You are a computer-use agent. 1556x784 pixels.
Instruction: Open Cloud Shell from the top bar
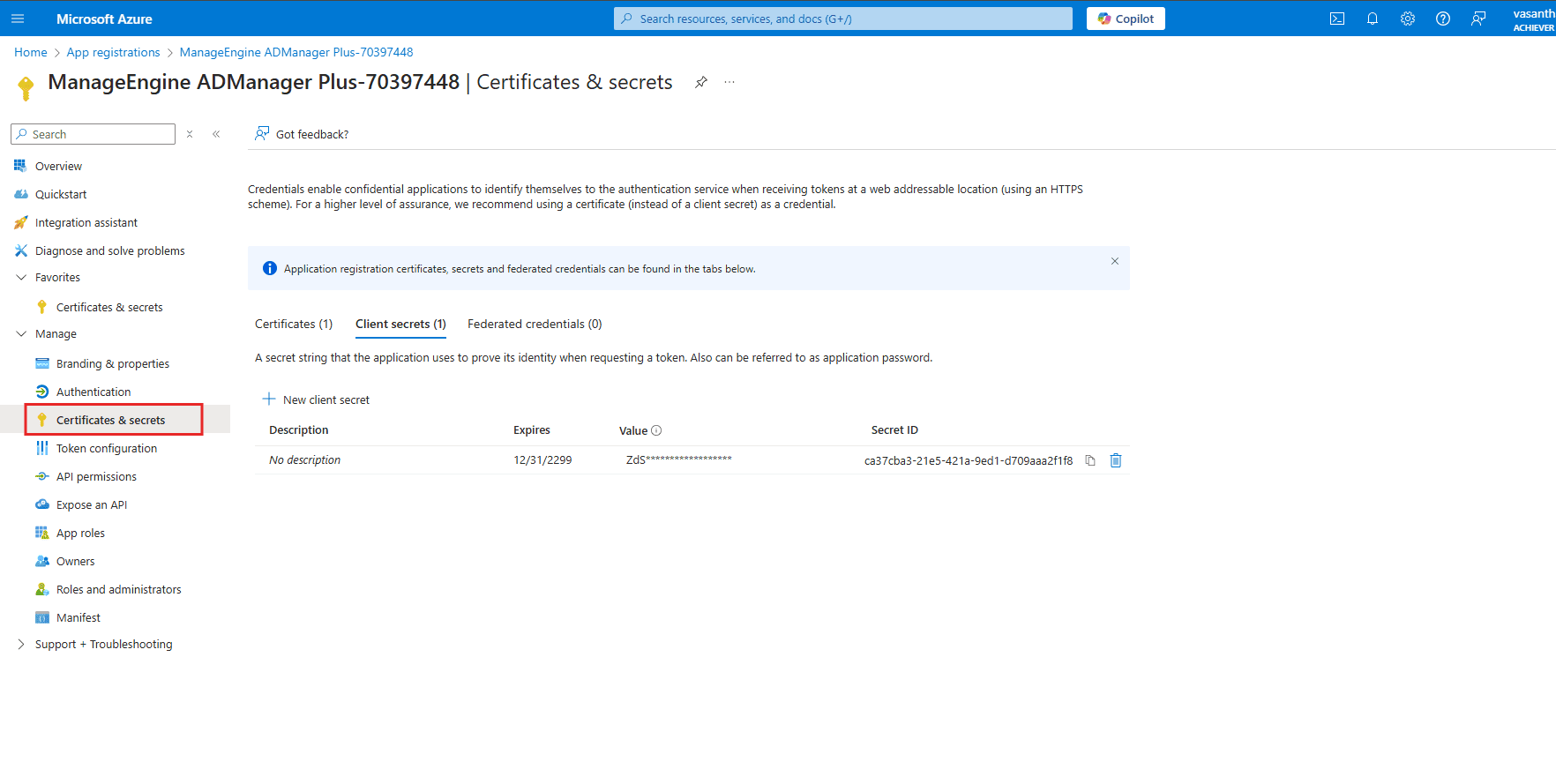coord(1337,19)
